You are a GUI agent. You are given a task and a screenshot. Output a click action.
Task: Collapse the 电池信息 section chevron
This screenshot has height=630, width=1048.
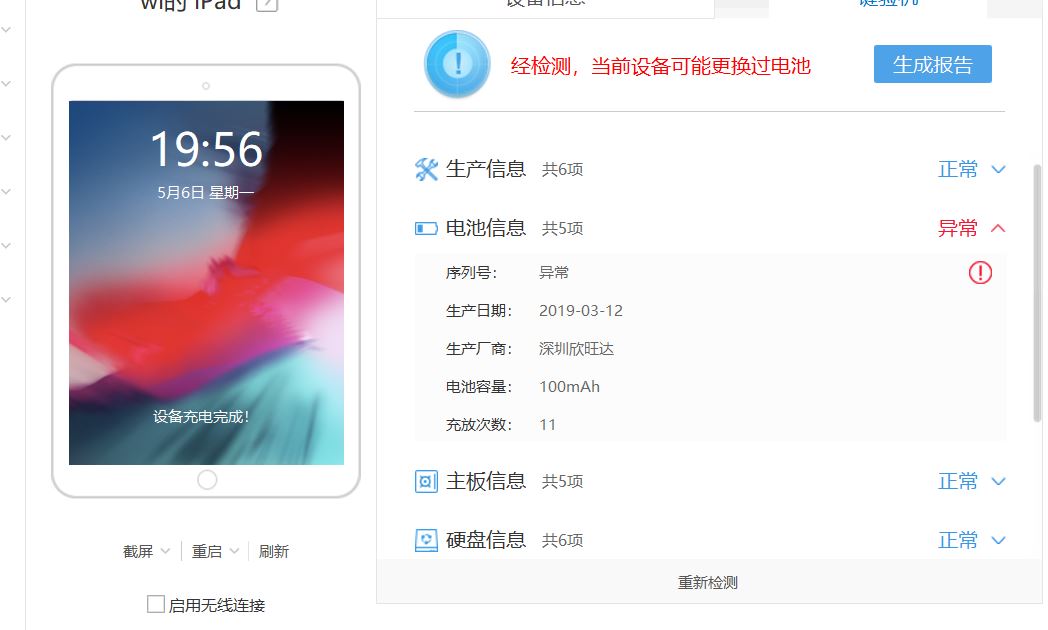point(999,228)
